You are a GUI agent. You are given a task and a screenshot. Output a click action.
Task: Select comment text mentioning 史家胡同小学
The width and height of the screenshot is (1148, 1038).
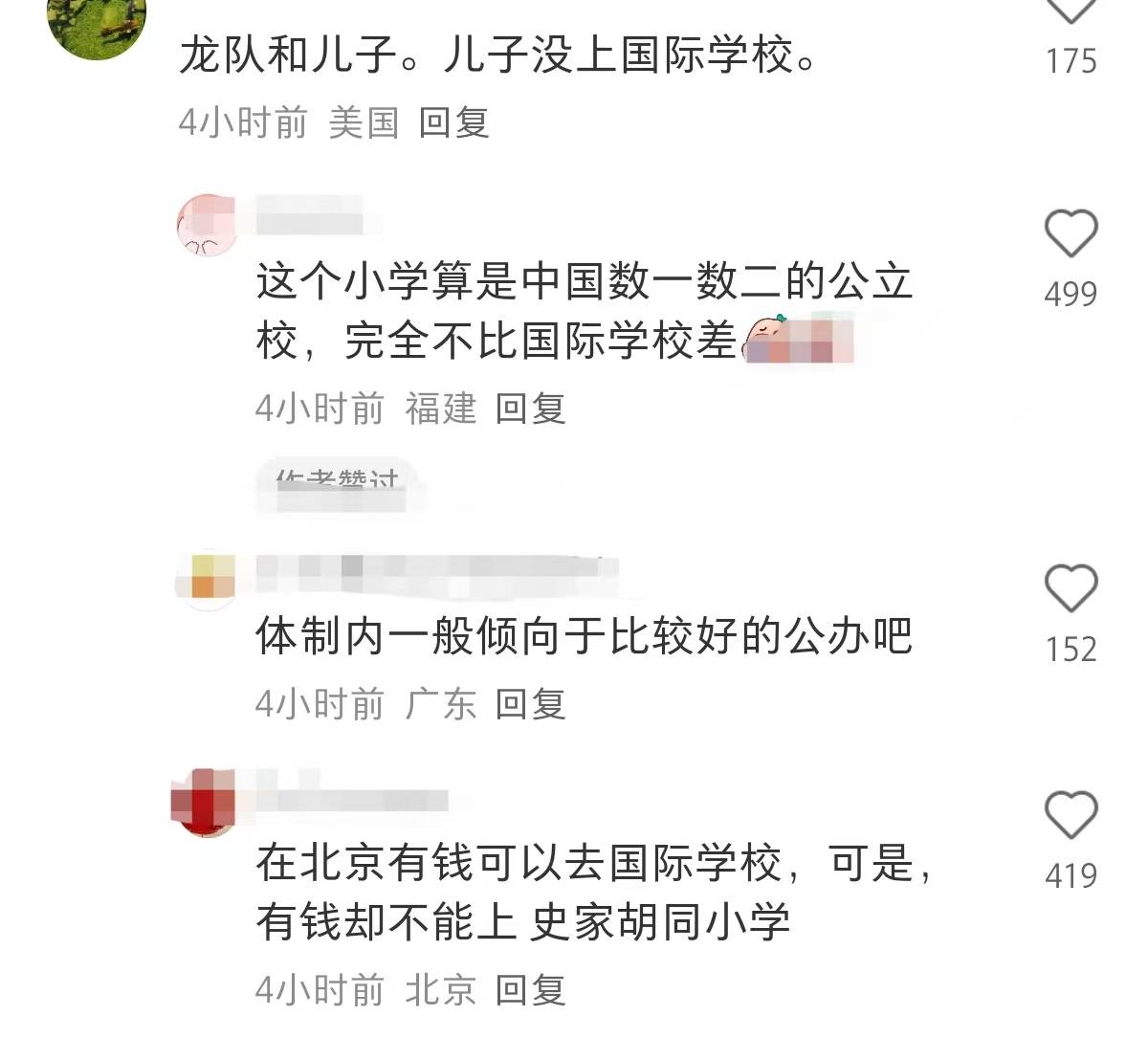click(x=593, y=893)
